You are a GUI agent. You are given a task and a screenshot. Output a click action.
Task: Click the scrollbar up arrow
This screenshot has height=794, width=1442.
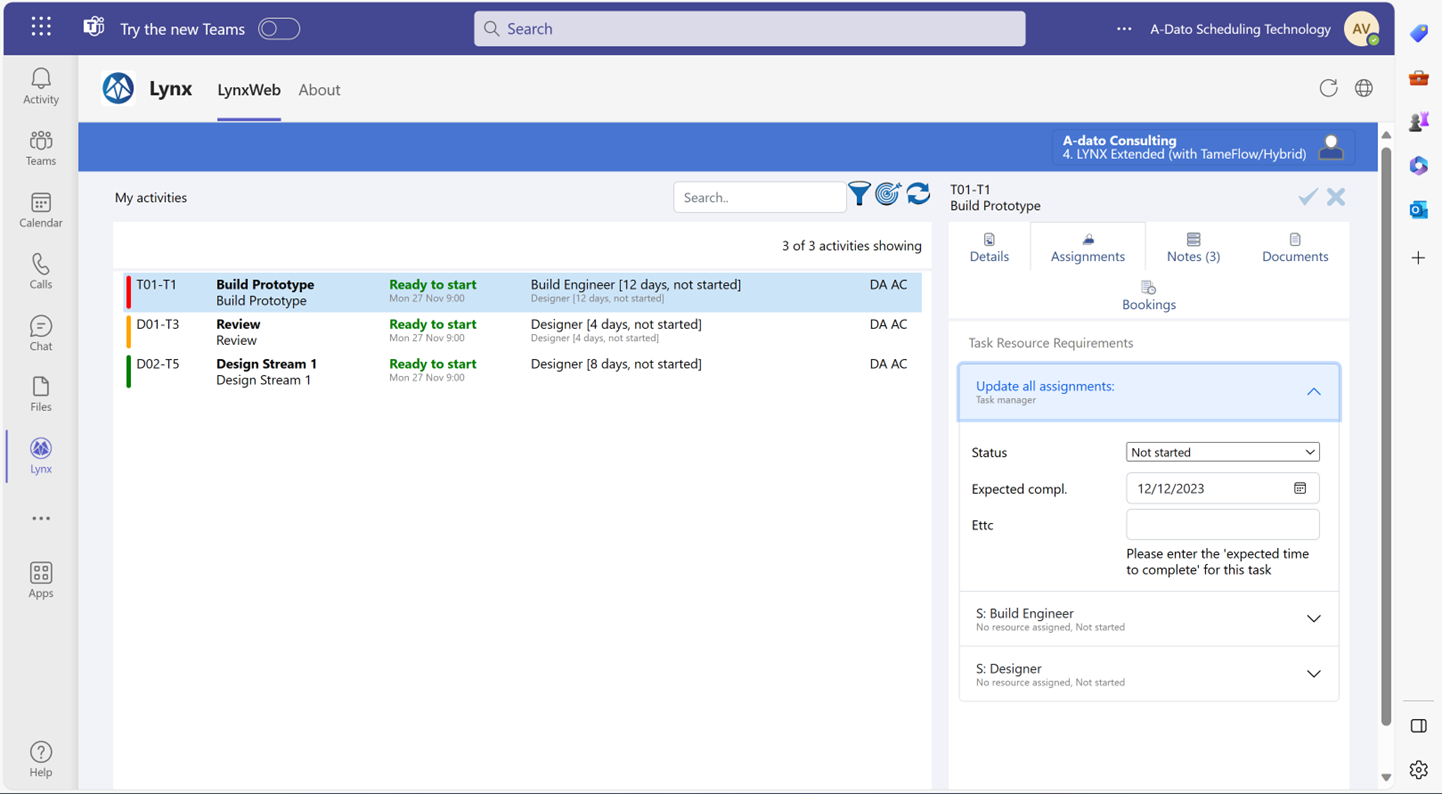click(x=1386, y=135)
